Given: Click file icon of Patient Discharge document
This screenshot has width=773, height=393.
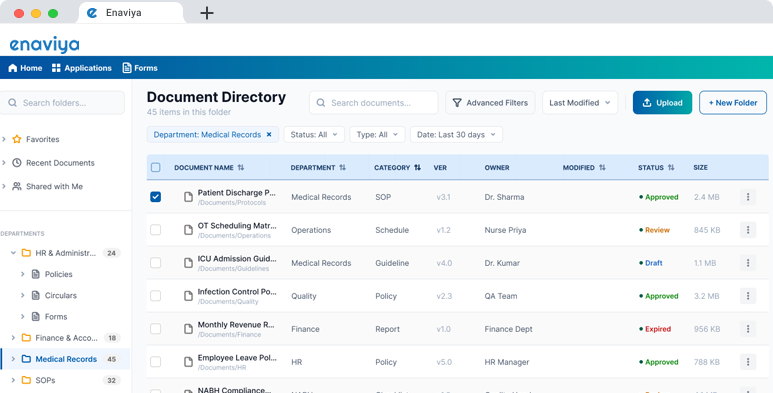Looking at the screenshot, I should [188, 197].
